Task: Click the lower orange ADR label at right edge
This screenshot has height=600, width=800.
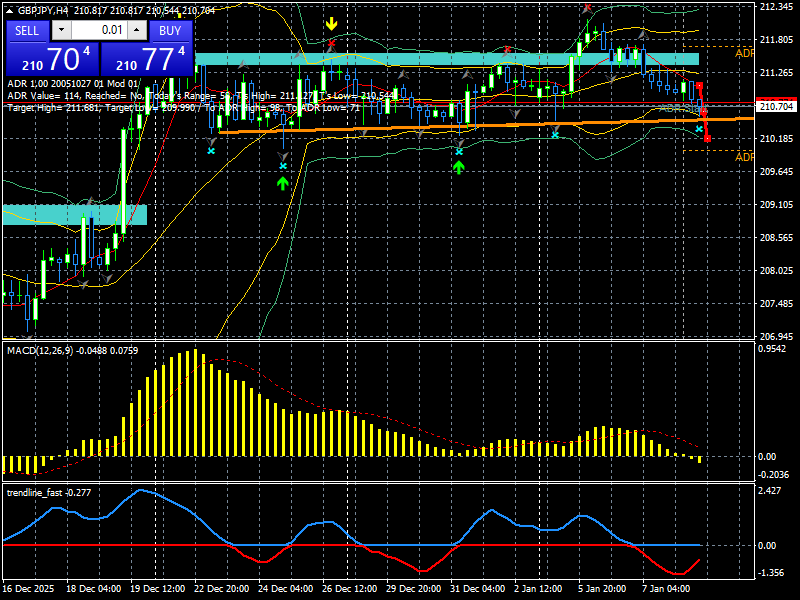Action: 744,157
